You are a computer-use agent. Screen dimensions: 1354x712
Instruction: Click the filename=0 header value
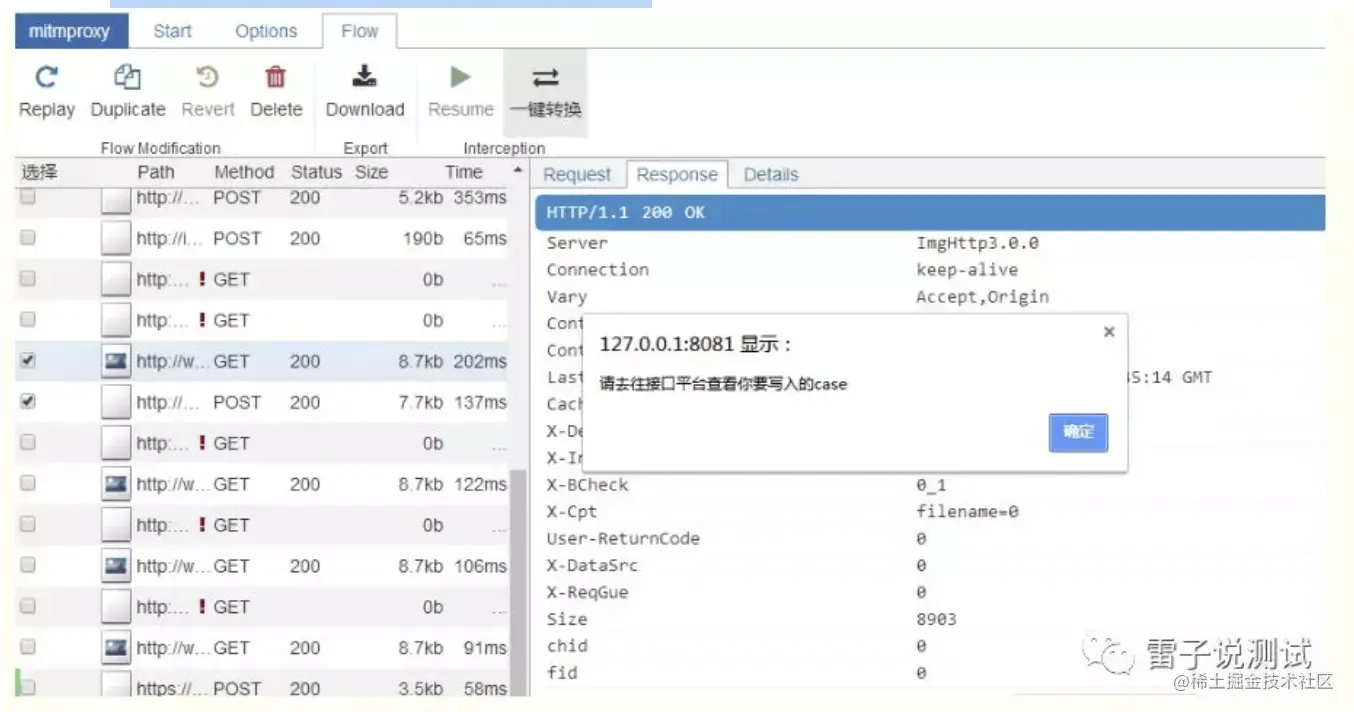coord(966,512)
